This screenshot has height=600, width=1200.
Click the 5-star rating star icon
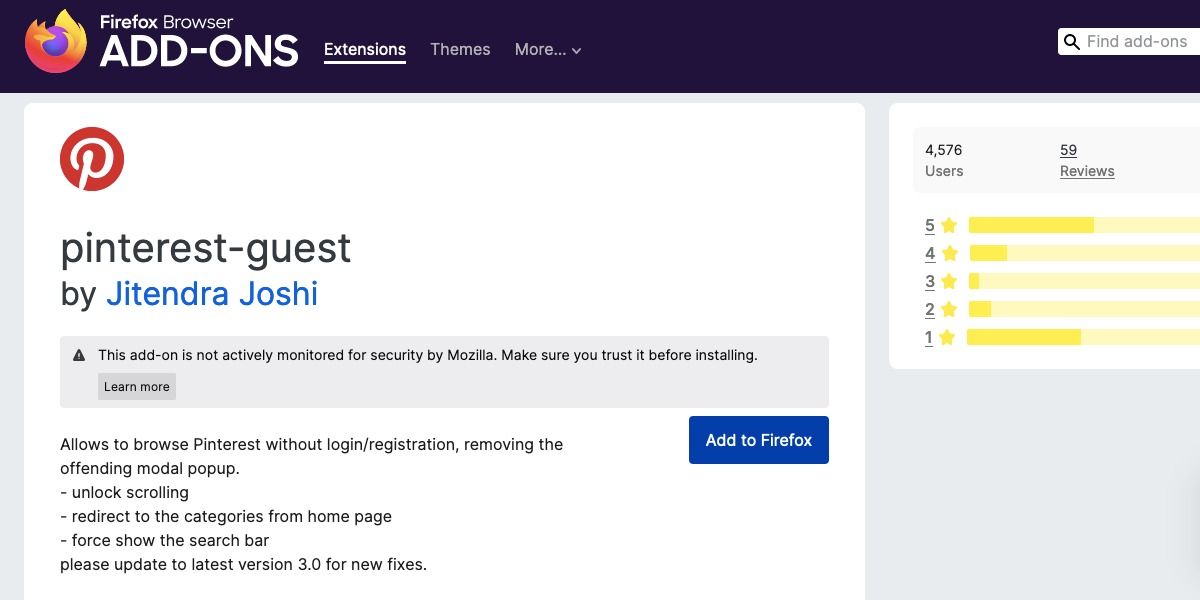[x=948, y=225]
